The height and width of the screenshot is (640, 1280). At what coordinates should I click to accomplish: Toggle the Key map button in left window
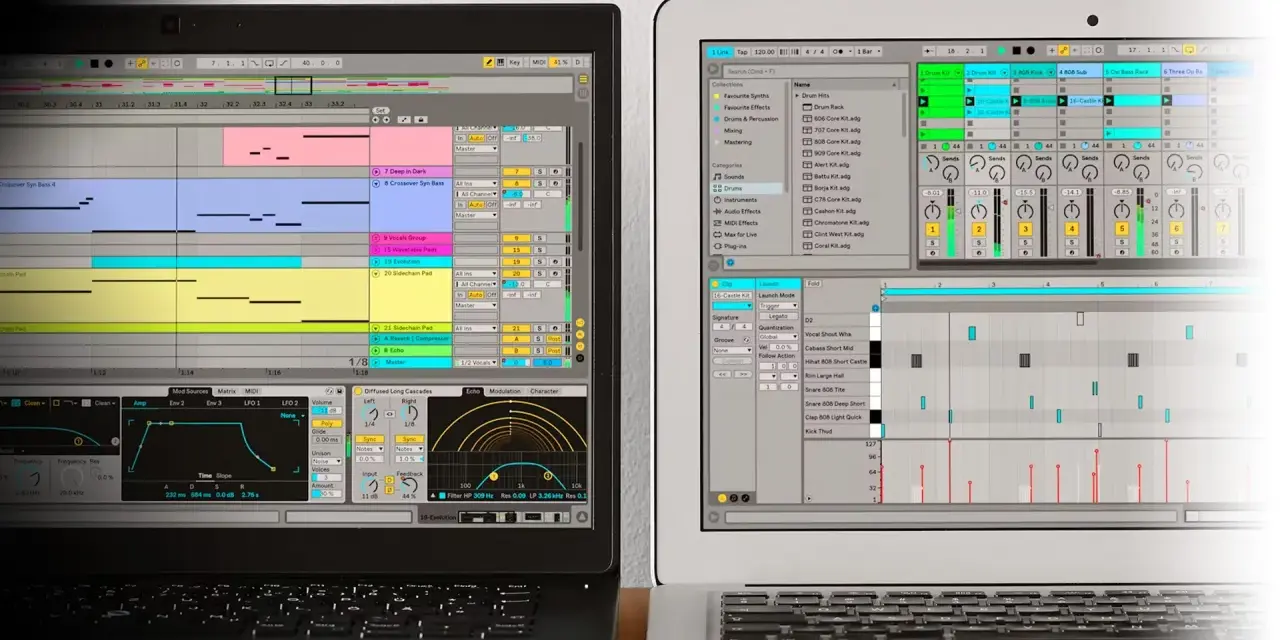pos(515,62)
